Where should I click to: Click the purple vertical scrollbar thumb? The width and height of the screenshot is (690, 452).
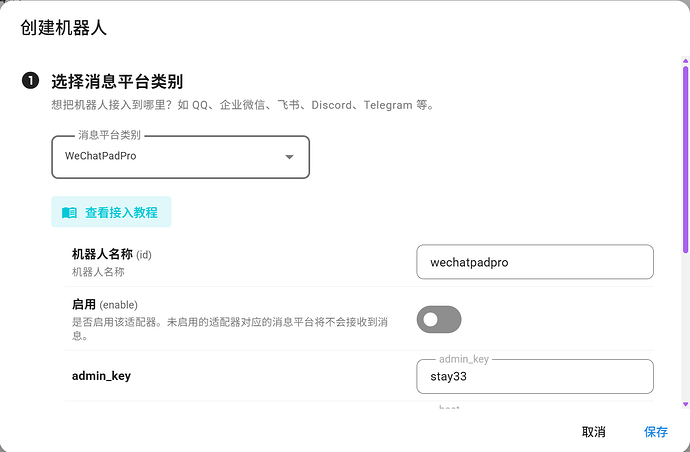[685, 159]
